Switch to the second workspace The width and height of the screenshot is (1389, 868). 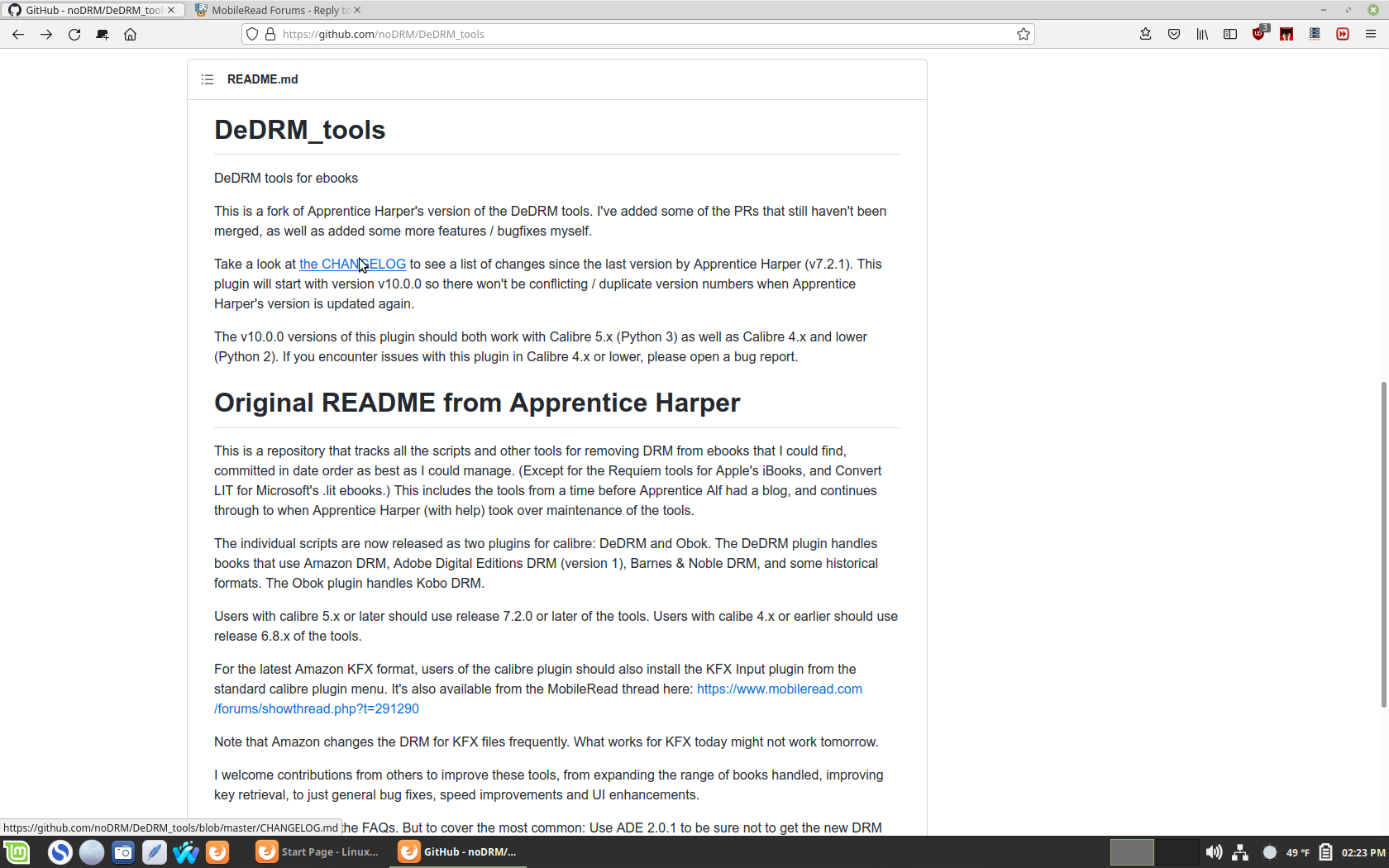click(1177, 851)
